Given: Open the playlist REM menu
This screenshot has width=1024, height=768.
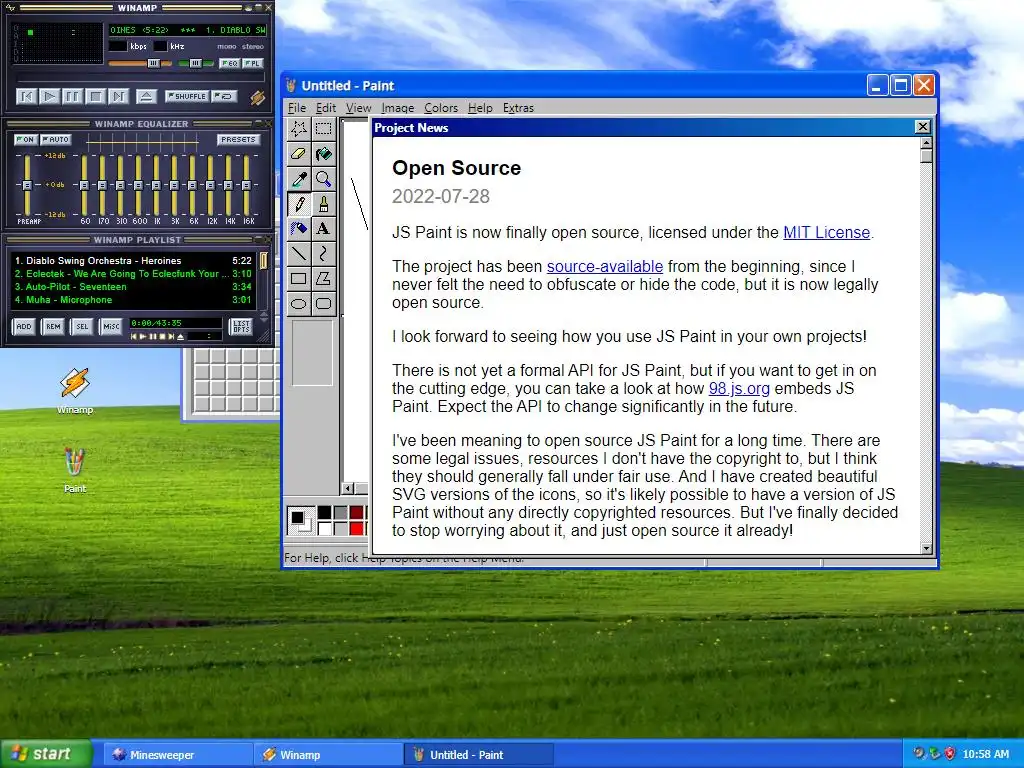Looking at the screenshot, I should pos(53,327).
